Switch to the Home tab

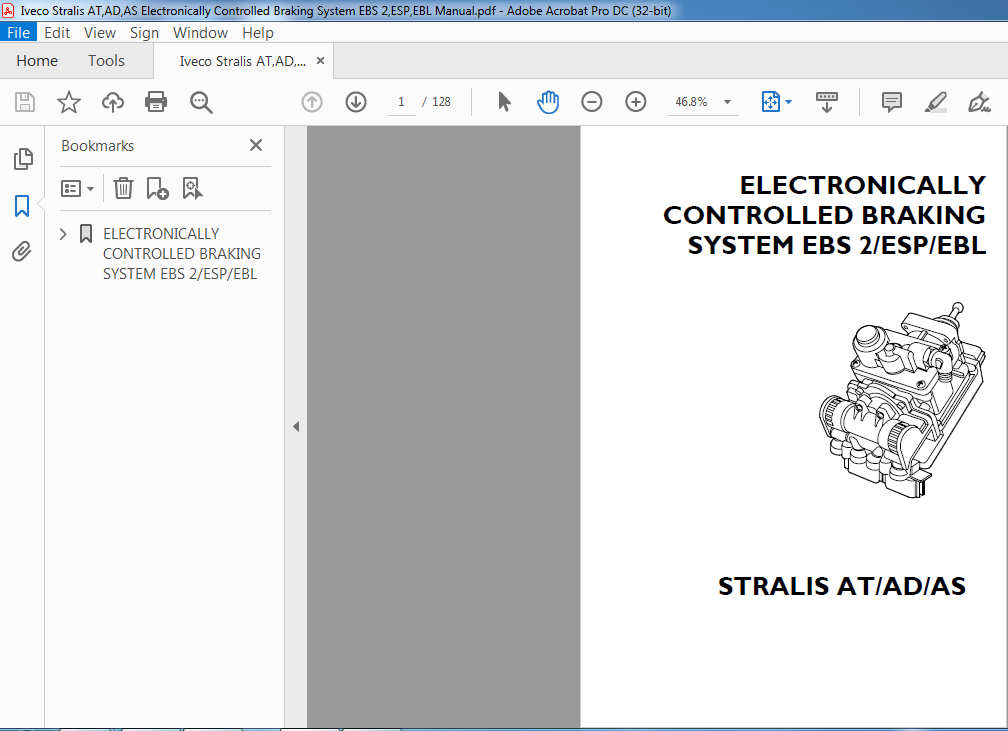tap(37, 60)
